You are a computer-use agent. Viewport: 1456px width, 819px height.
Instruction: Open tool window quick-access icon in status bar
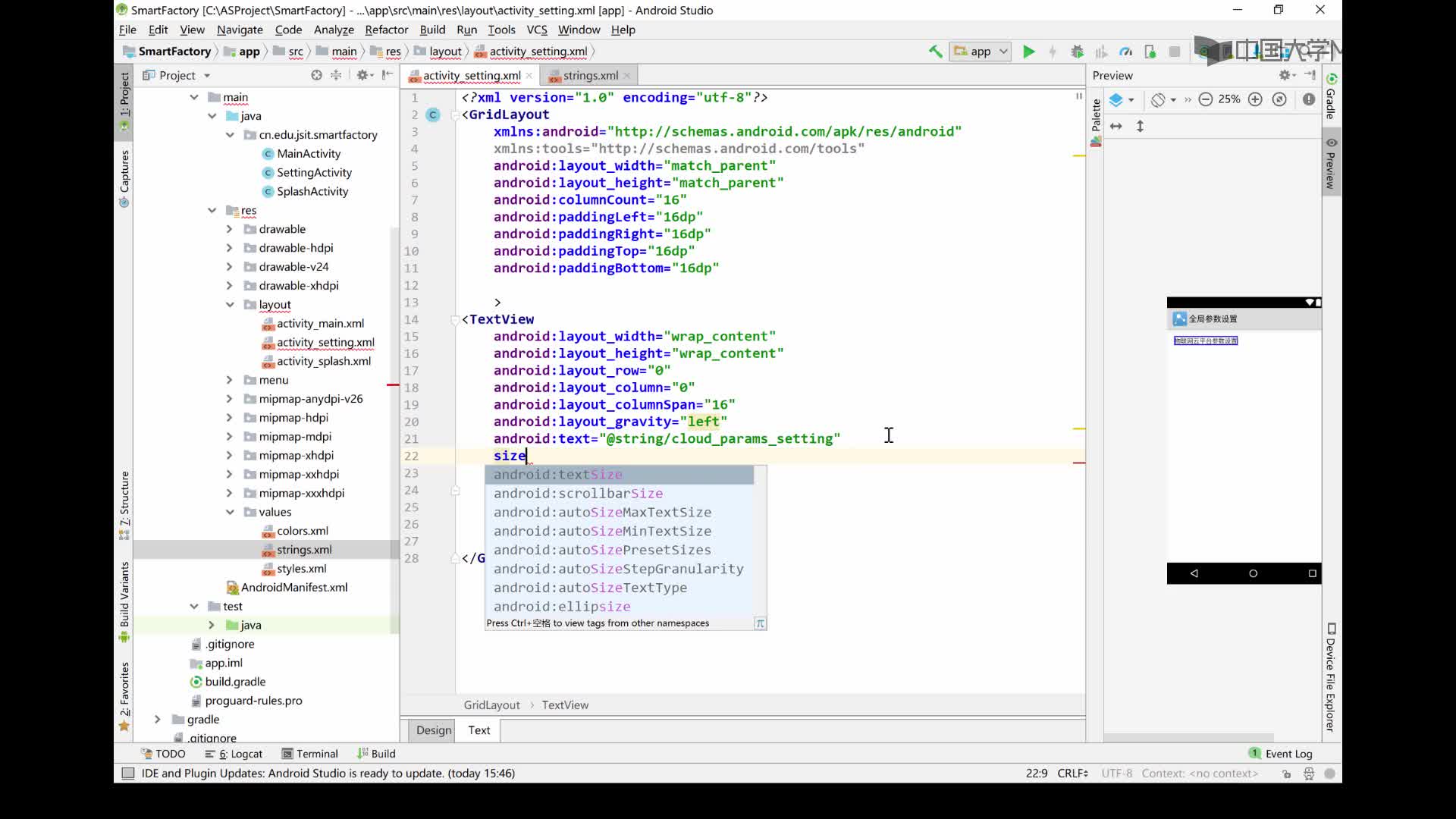tap(128, 773)
